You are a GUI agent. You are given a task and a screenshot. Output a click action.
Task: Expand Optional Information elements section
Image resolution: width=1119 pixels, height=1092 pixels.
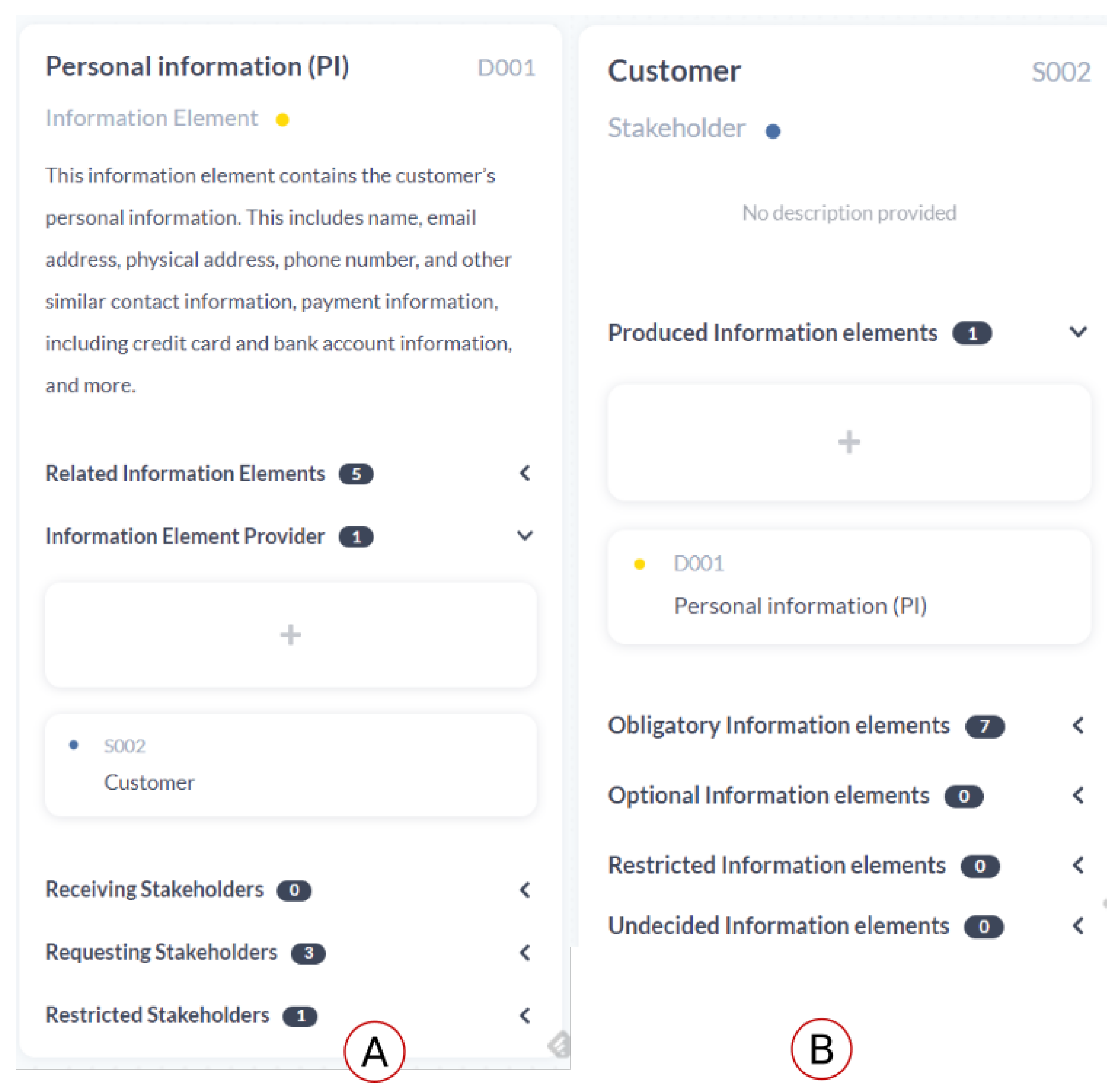(x=1078, y=796)
